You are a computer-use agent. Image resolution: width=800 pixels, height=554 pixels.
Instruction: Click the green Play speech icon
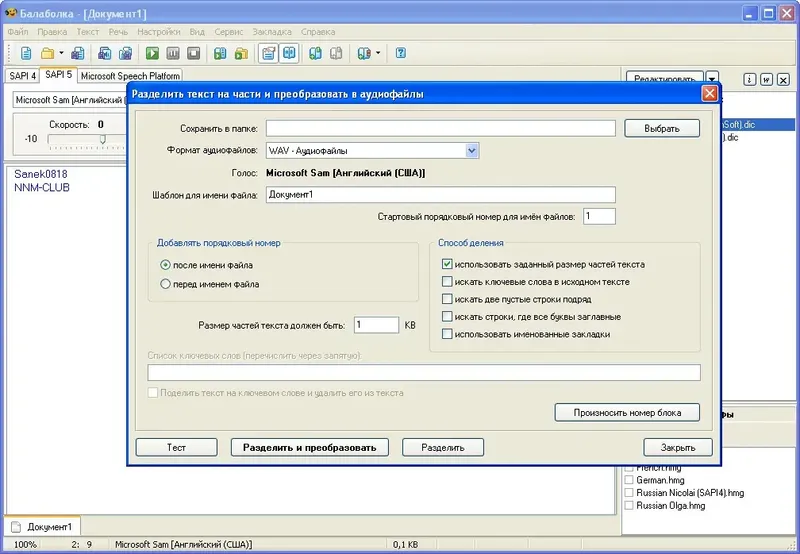152,53
